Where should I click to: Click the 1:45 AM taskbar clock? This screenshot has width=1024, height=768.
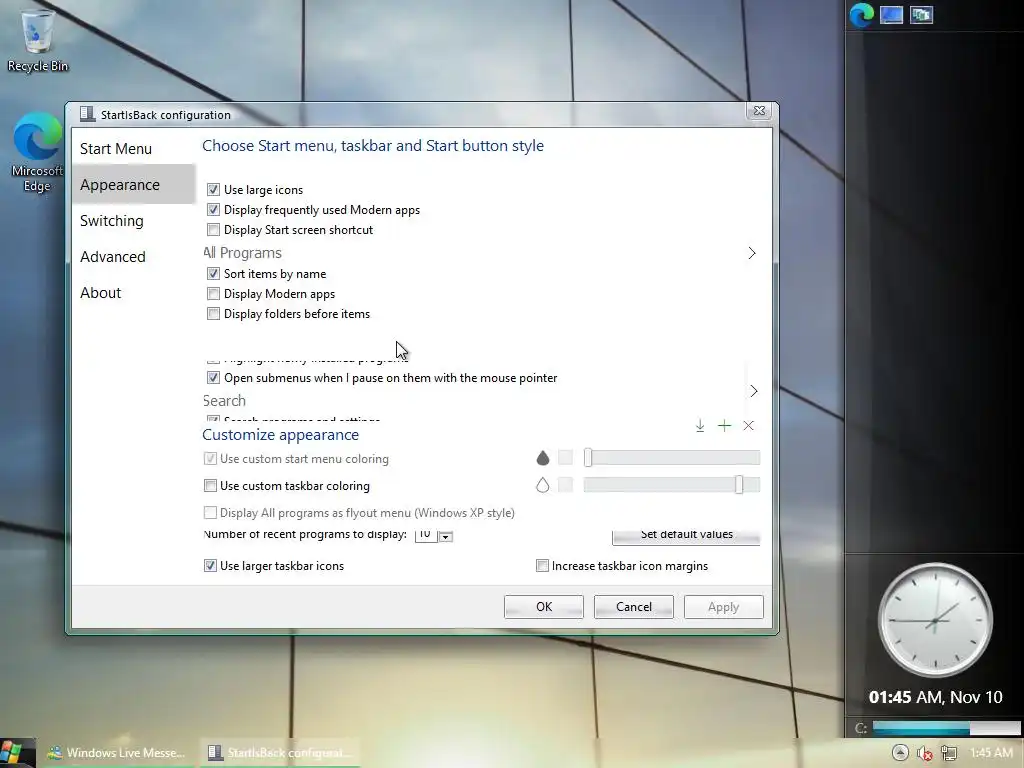pos(991,753)
